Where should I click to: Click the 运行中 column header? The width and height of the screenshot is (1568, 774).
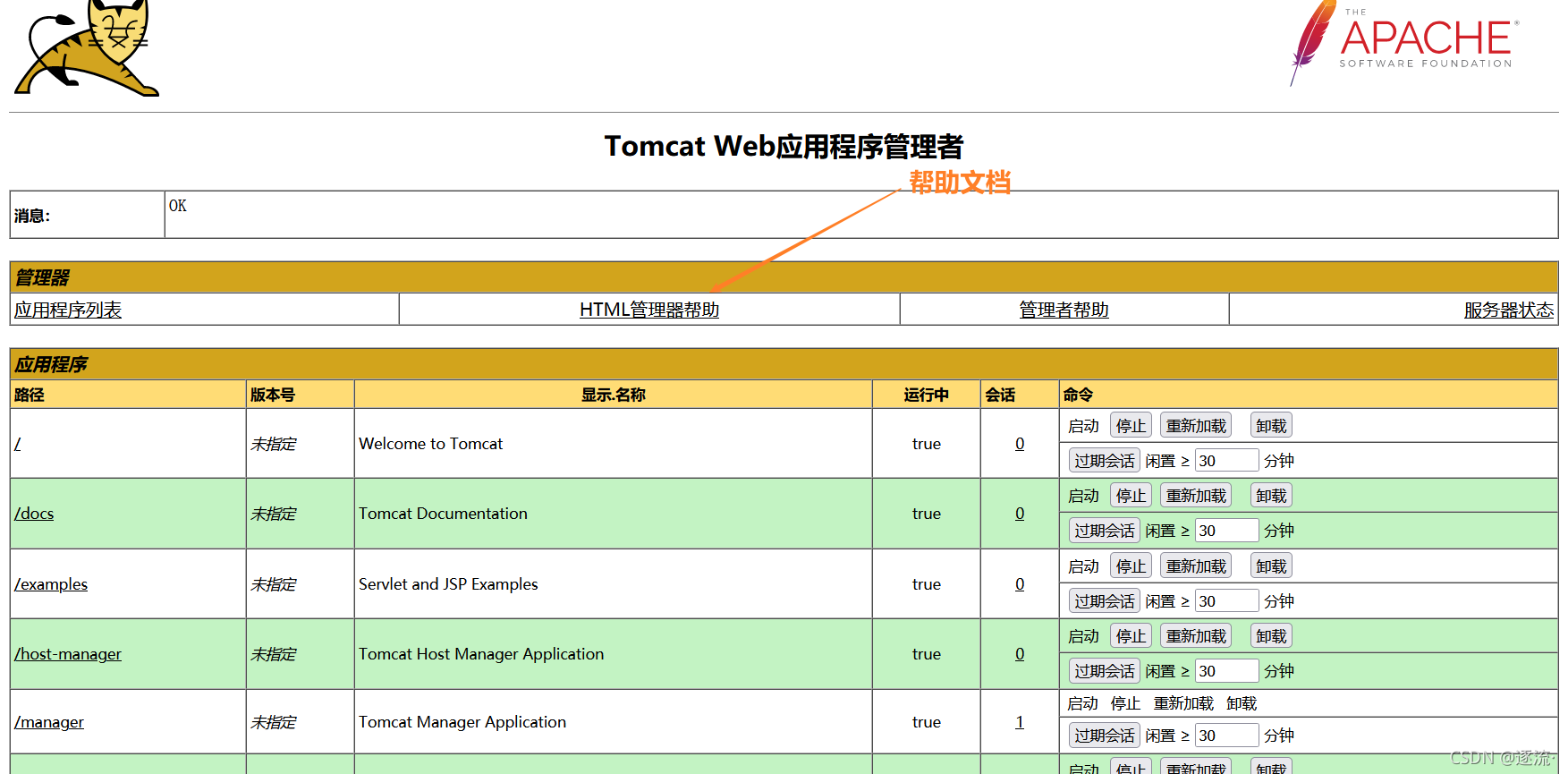[x=927, y=395]
